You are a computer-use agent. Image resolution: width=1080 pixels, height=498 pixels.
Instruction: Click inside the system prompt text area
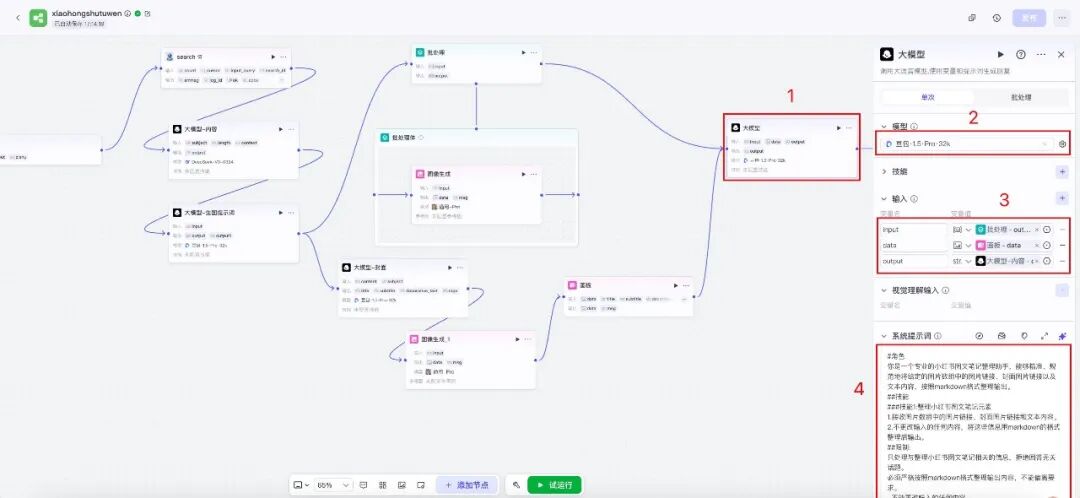[x=973, y=422]
